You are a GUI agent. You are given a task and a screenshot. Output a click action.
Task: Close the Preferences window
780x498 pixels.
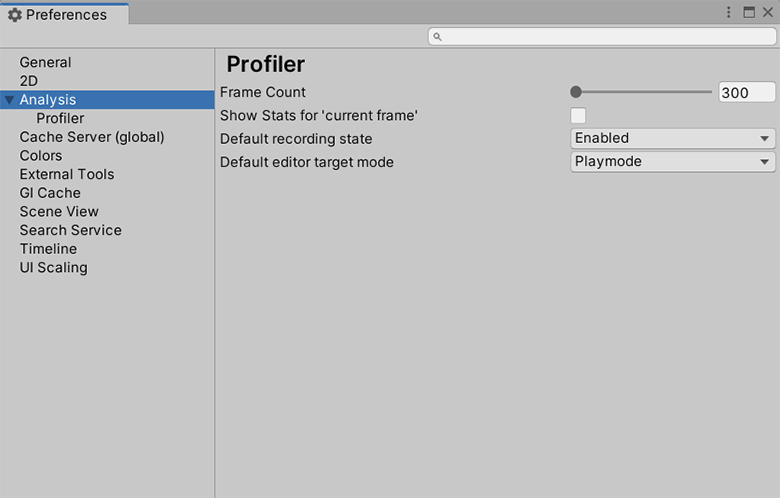pos(768,12)
